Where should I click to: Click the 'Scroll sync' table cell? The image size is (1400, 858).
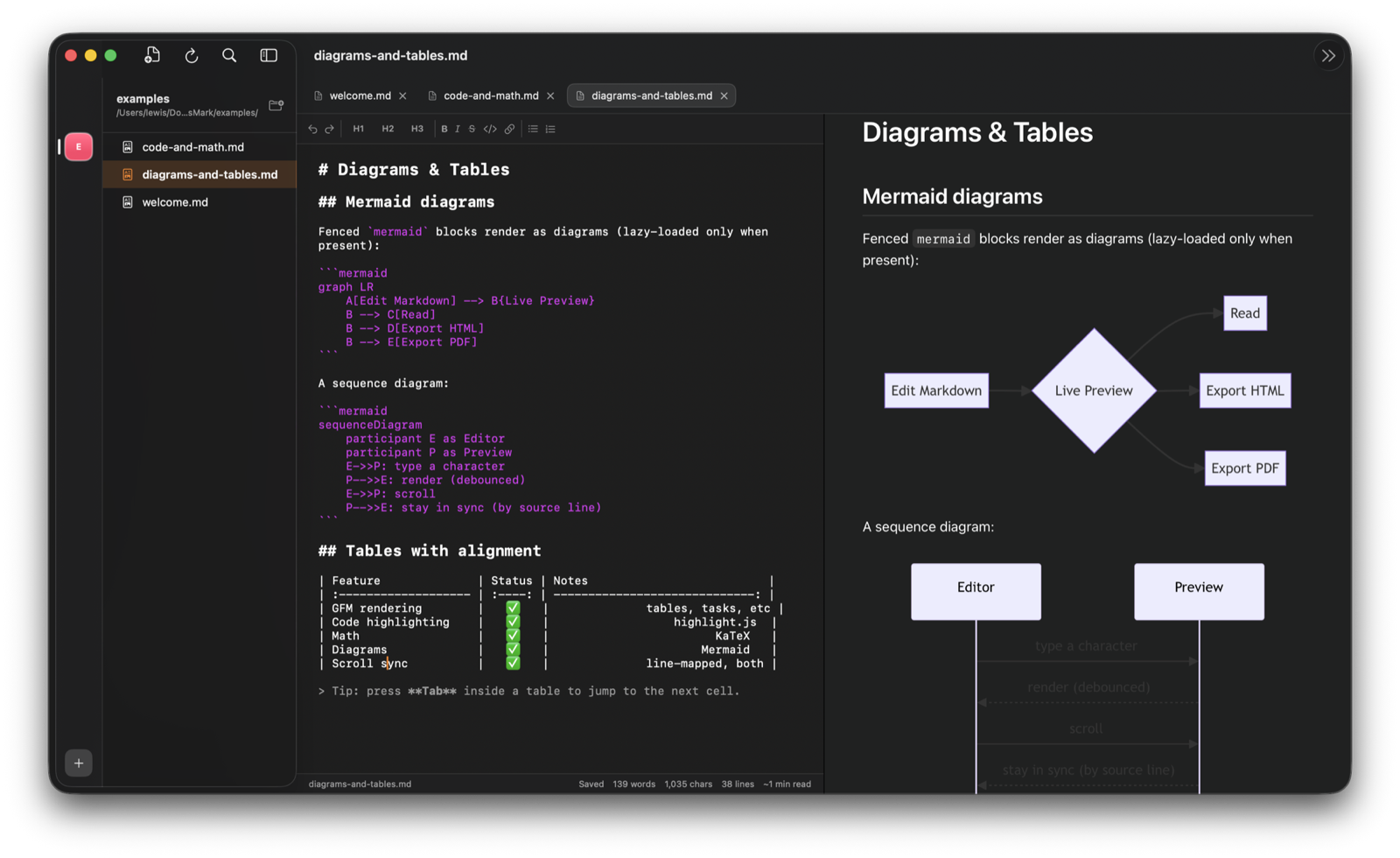coord(369,664)
